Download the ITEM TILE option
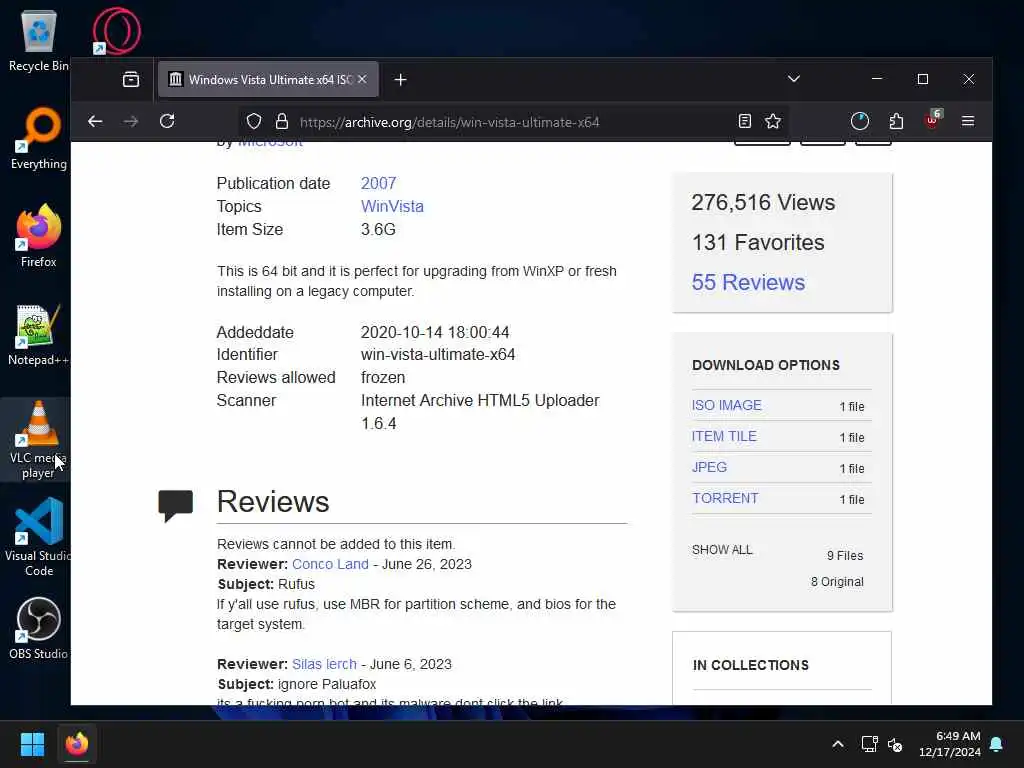Image resolution: width=1024 pixels, height=768 pixels. (724, 436)
